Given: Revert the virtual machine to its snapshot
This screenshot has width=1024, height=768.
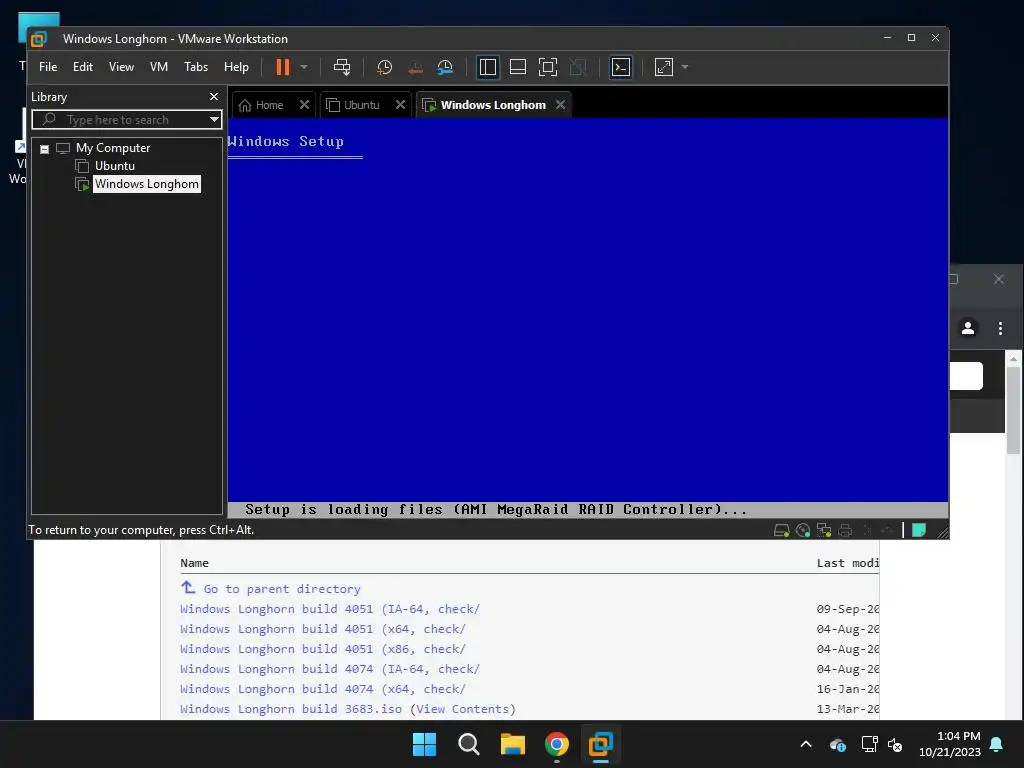Looking at the screenshot, I should tap(415, 67).
